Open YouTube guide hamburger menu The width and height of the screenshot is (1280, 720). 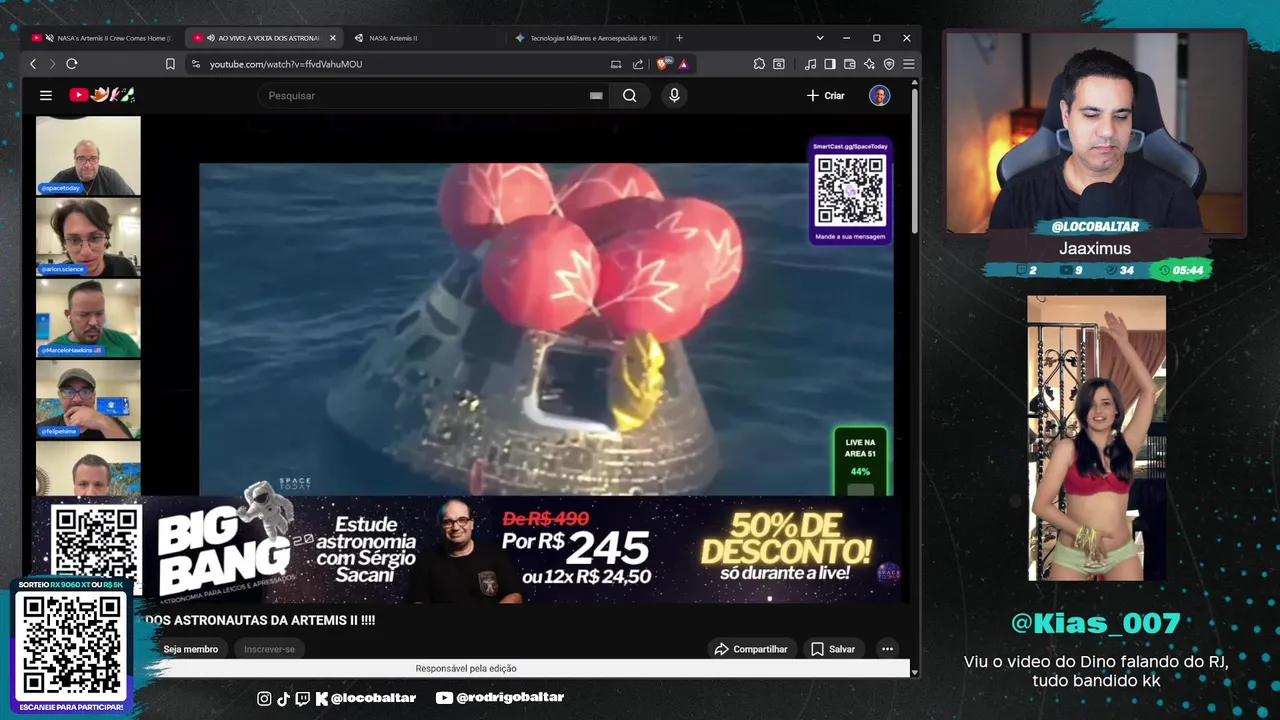[46, 95]
